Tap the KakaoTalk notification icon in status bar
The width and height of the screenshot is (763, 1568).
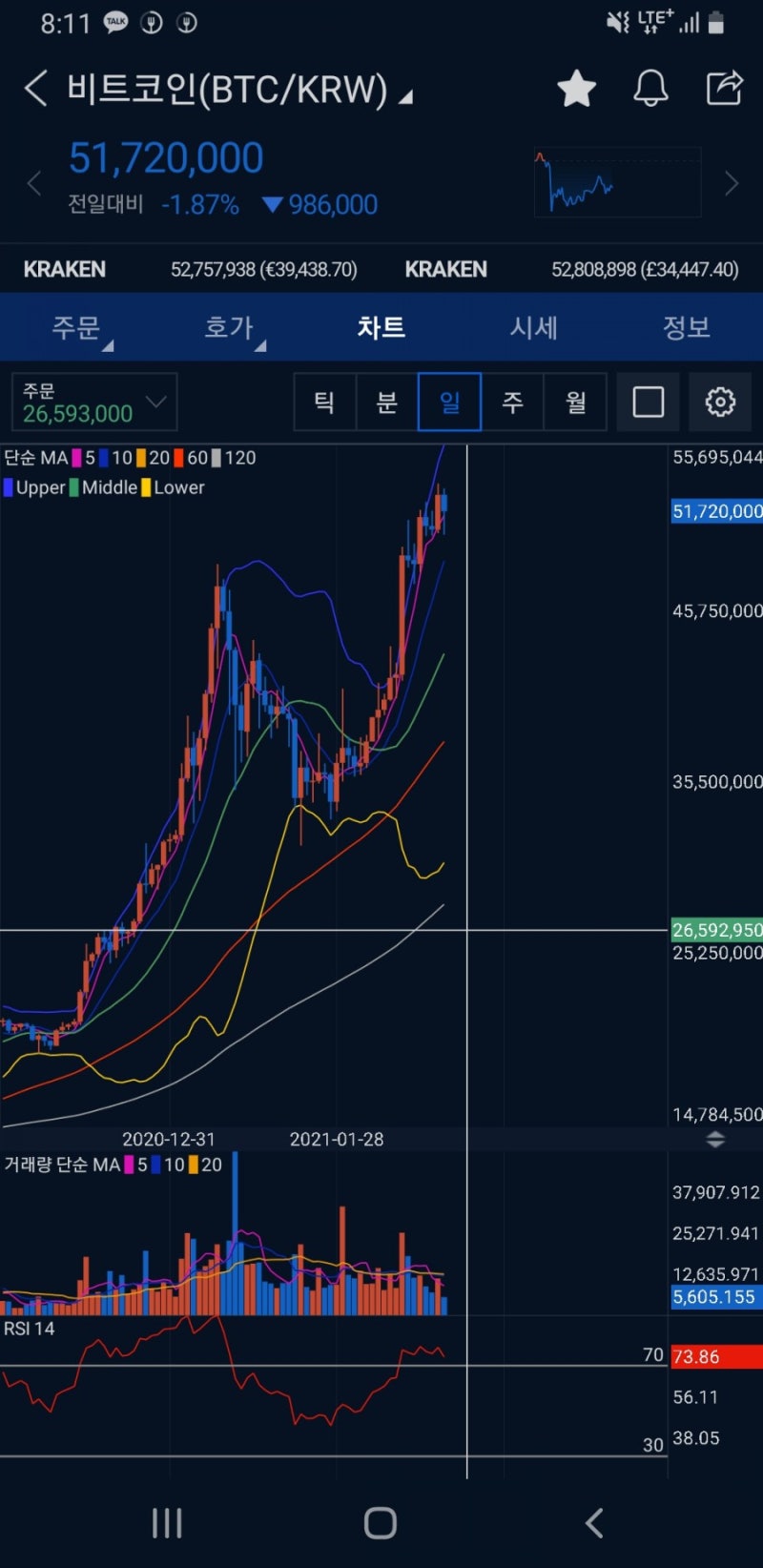coord(116,22)
